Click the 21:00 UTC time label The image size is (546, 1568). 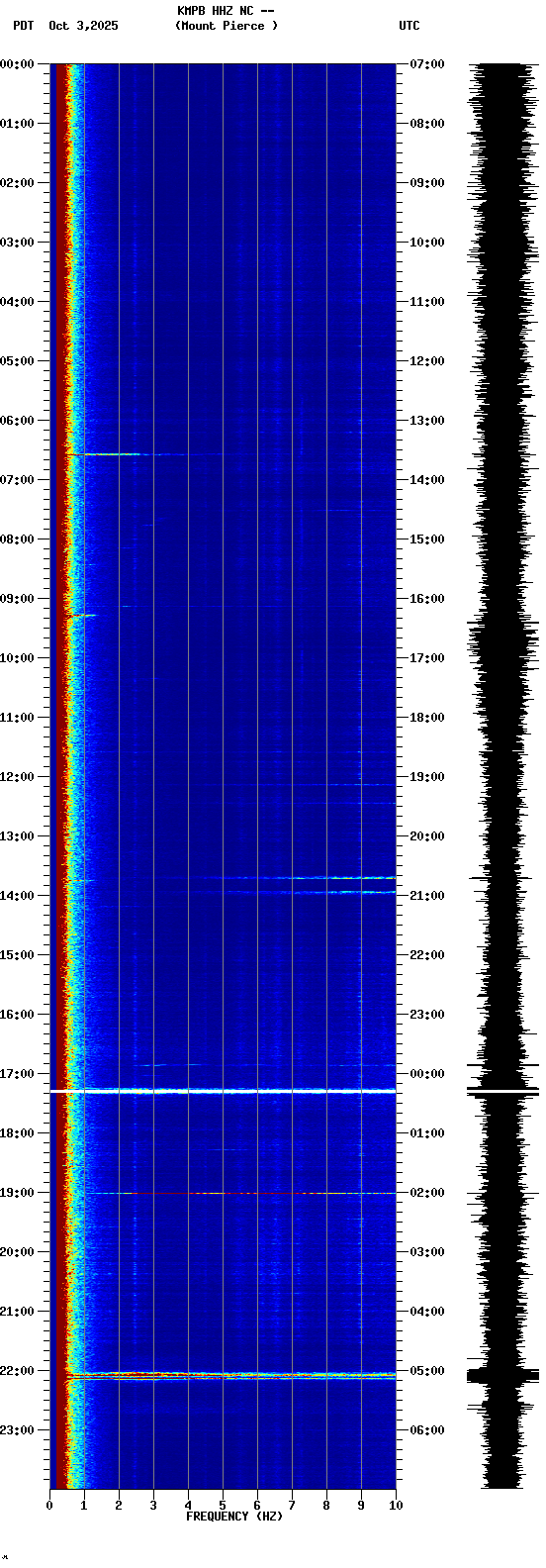(427, 896)
